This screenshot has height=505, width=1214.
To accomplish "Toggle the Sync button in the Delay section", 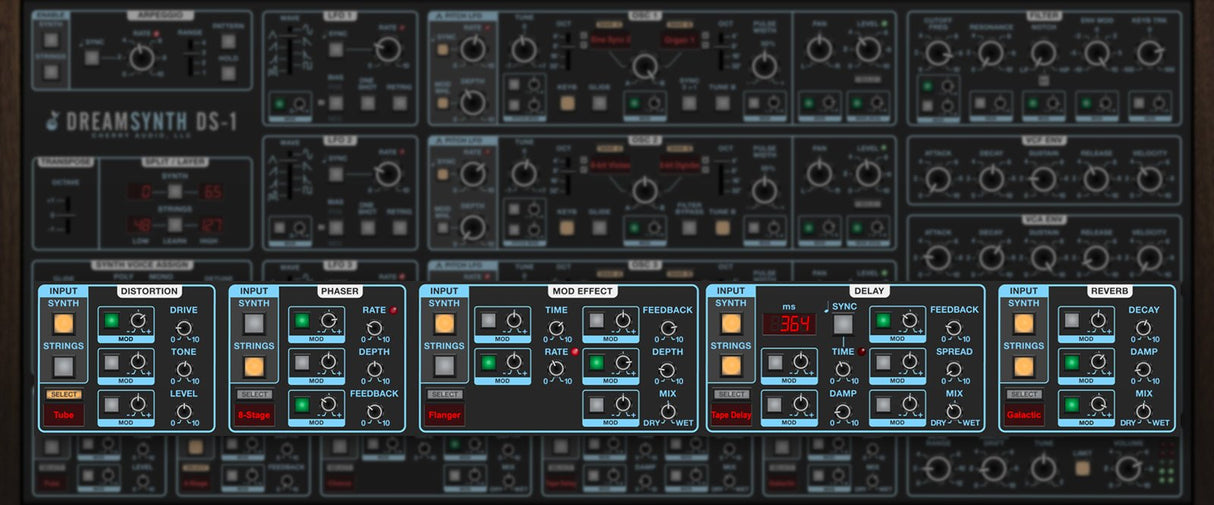I will click(844, 324).
